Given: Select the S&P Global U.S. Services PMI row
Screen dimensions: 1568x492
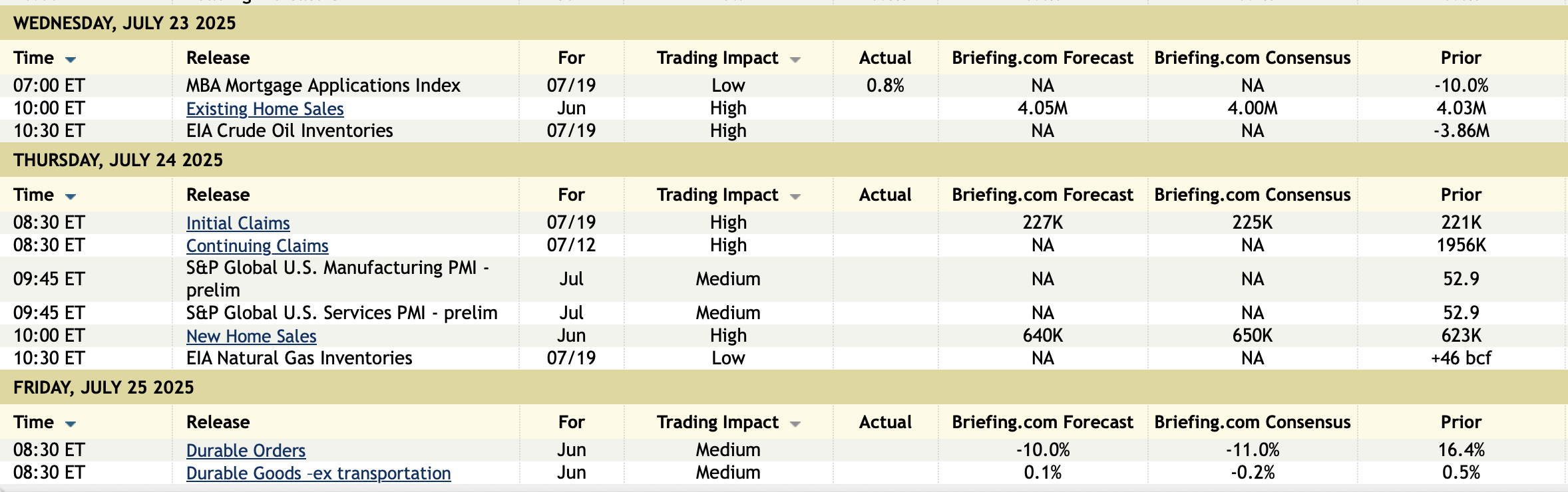Looking at the screenshot, I should [x=341, y=313].
